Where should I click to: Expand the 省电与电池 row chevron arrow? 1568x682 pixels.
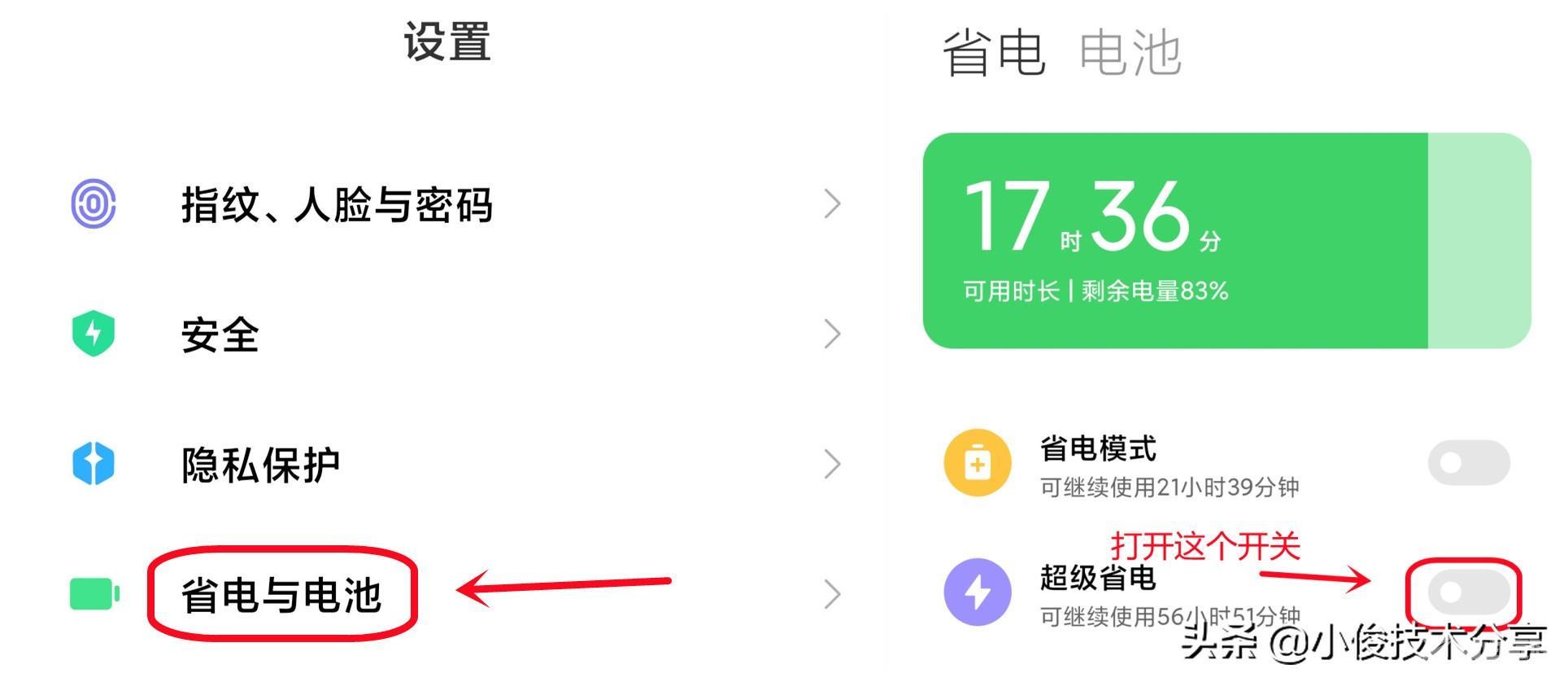[832, 594]
